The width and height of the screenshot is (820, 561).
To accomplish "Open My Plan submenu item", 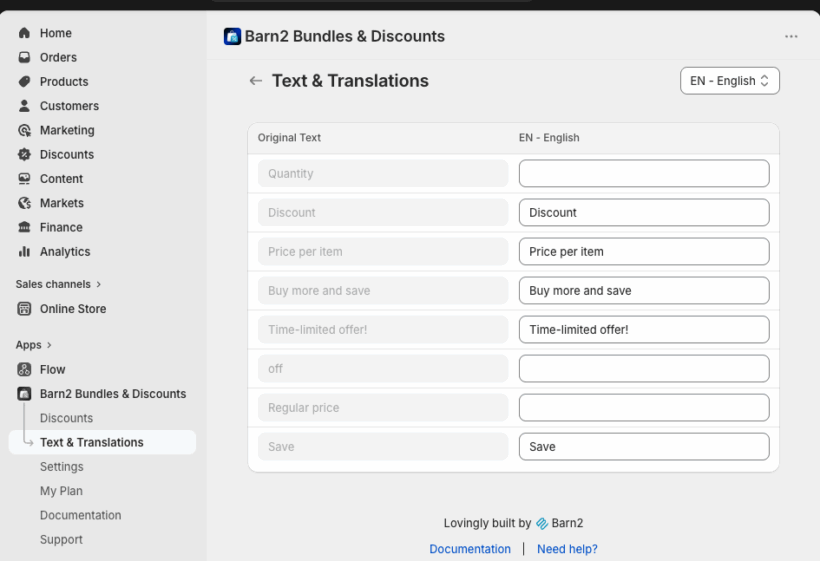I will pyautogui.click(x=61, y=491).
